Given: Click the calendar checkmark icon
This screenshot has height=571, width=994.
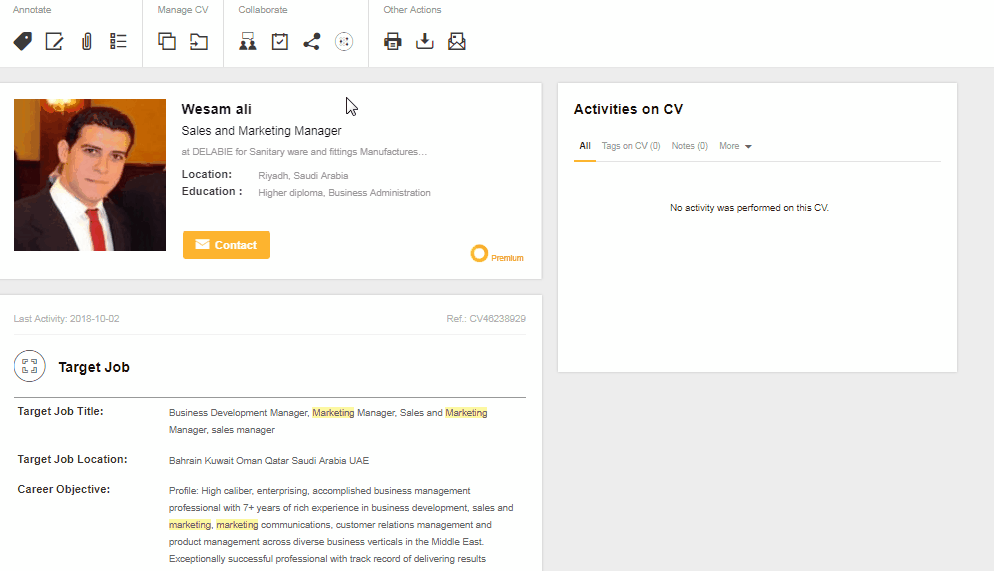Looking at the screenshot, I should (280, 42).
